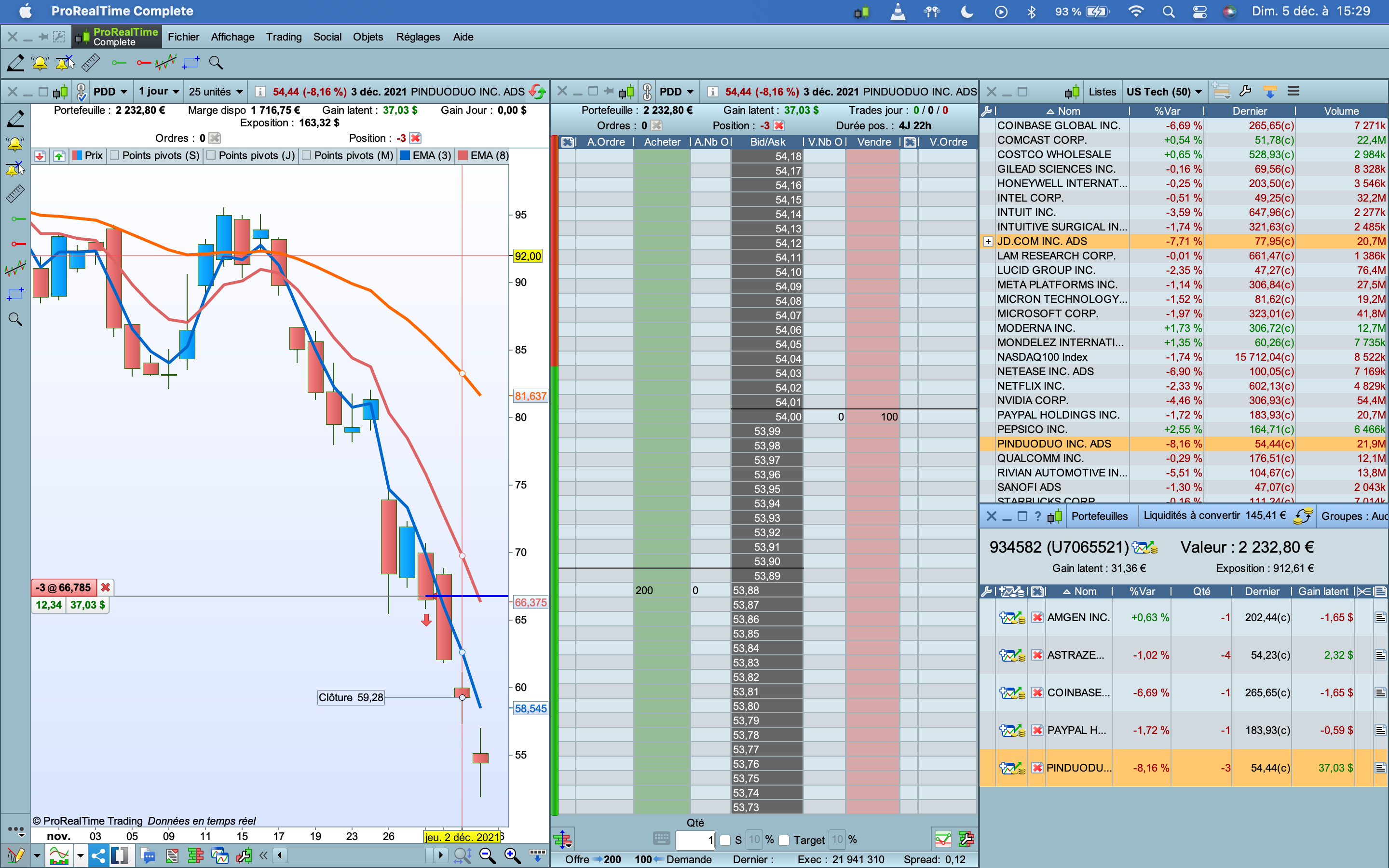The width and height of the screenshot is (1389, 868).
Task: Click the wrench settings icon in Listes panel
Action: (x=1245, y=91)
